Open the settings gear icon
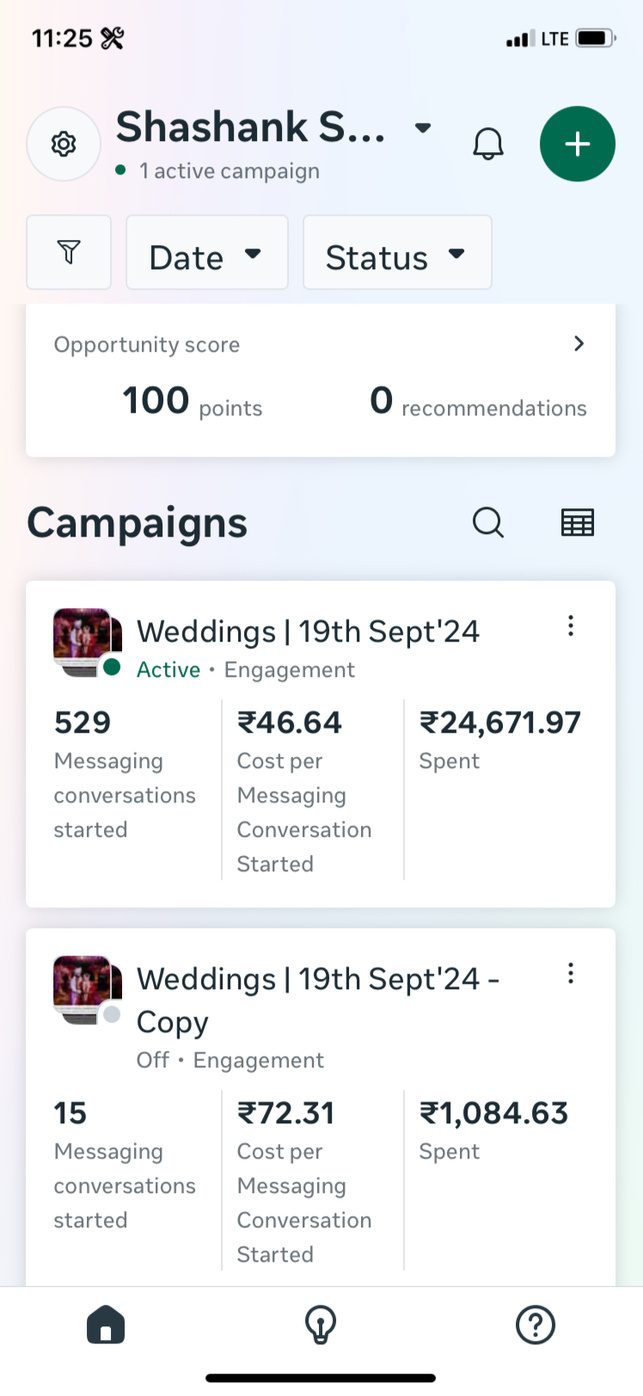Image resolution: width=643 pixels, height=1396 pixels. click(63, 144)
